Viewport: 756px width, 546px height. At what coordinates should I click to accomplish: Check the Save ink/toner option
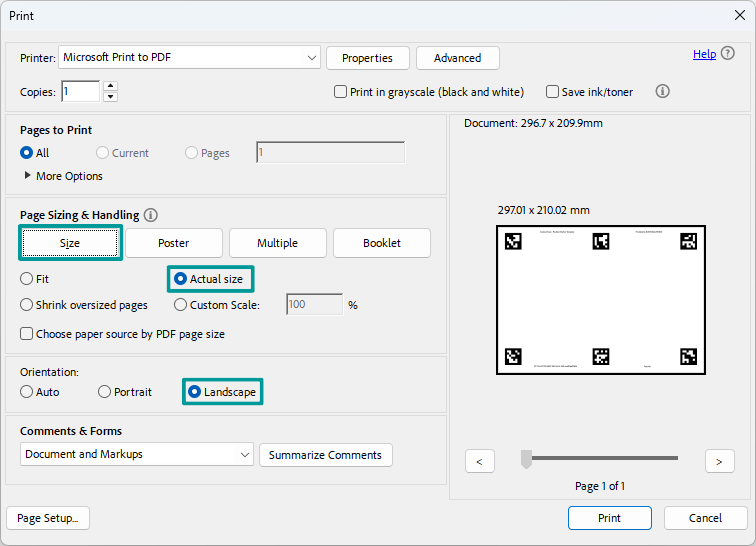[553, 92]
